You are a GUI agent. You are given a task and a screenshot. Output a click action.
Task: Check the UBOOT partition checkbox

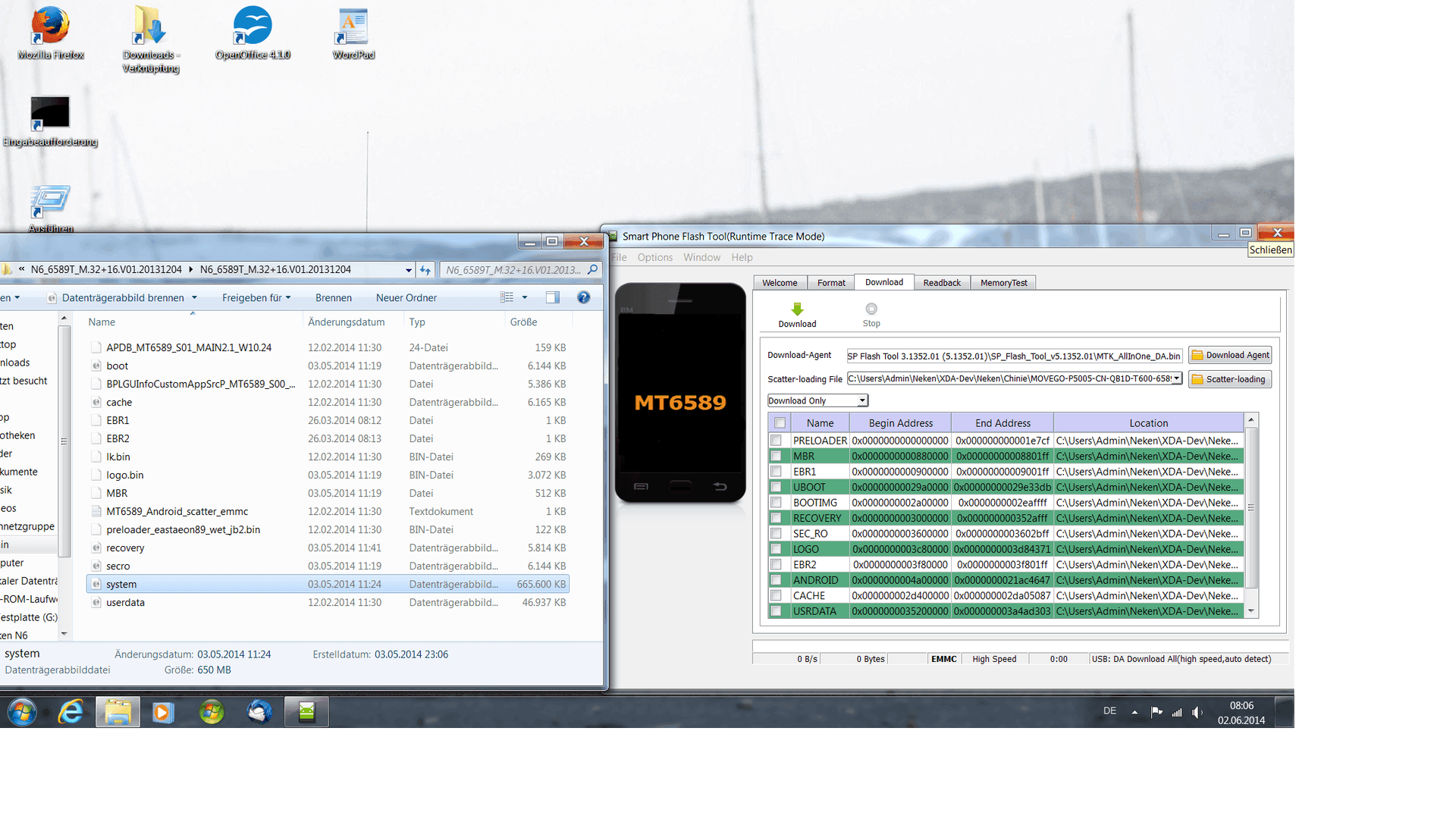[776, 487]
